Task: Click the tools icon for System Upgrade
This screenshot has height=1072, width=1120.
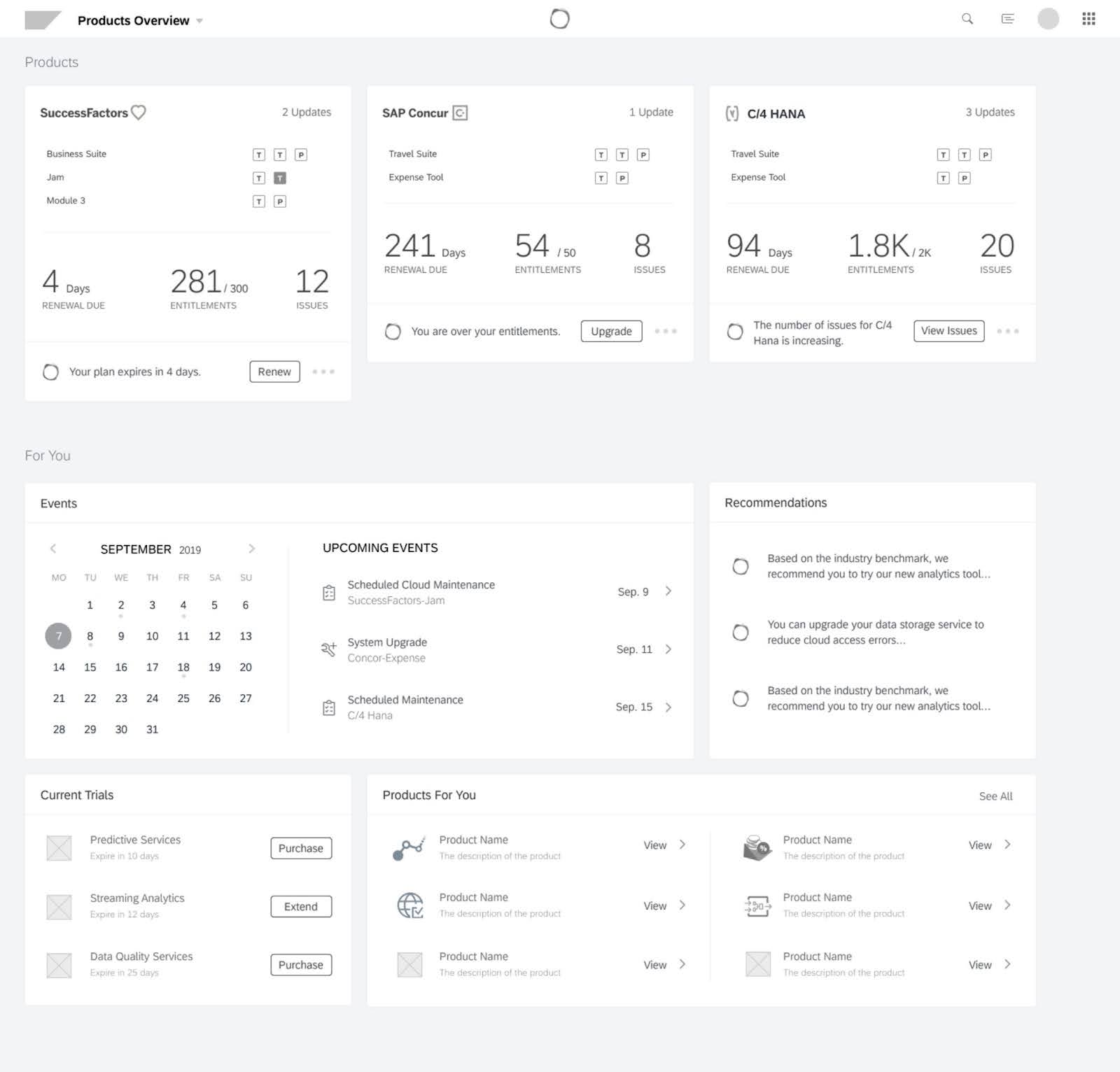Action: click(328, 649)
